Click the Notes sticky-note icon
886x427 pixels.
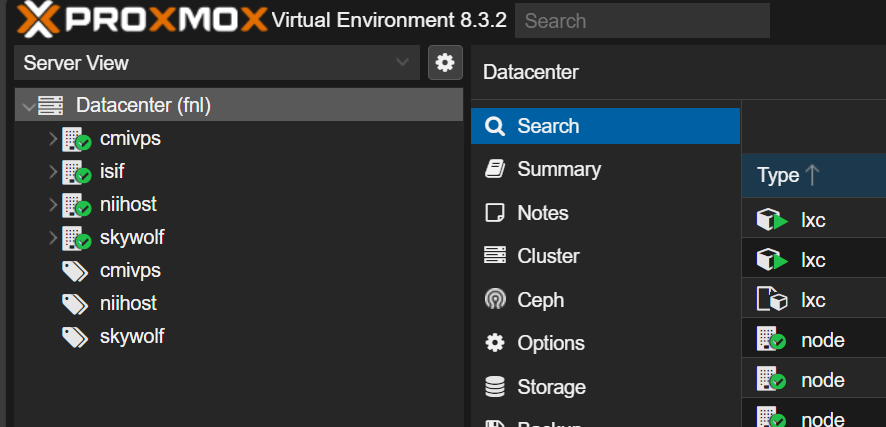(x=495, y=213)
